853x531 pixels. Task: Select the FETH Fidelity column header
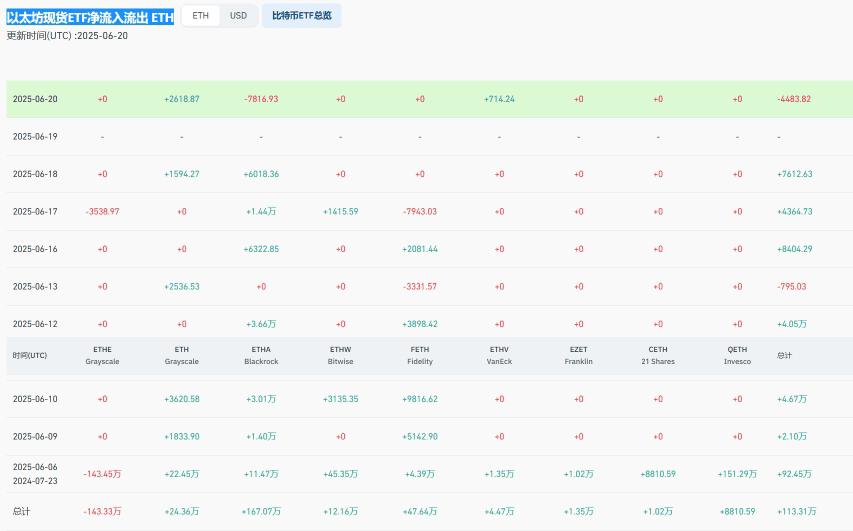coord(420,356)
